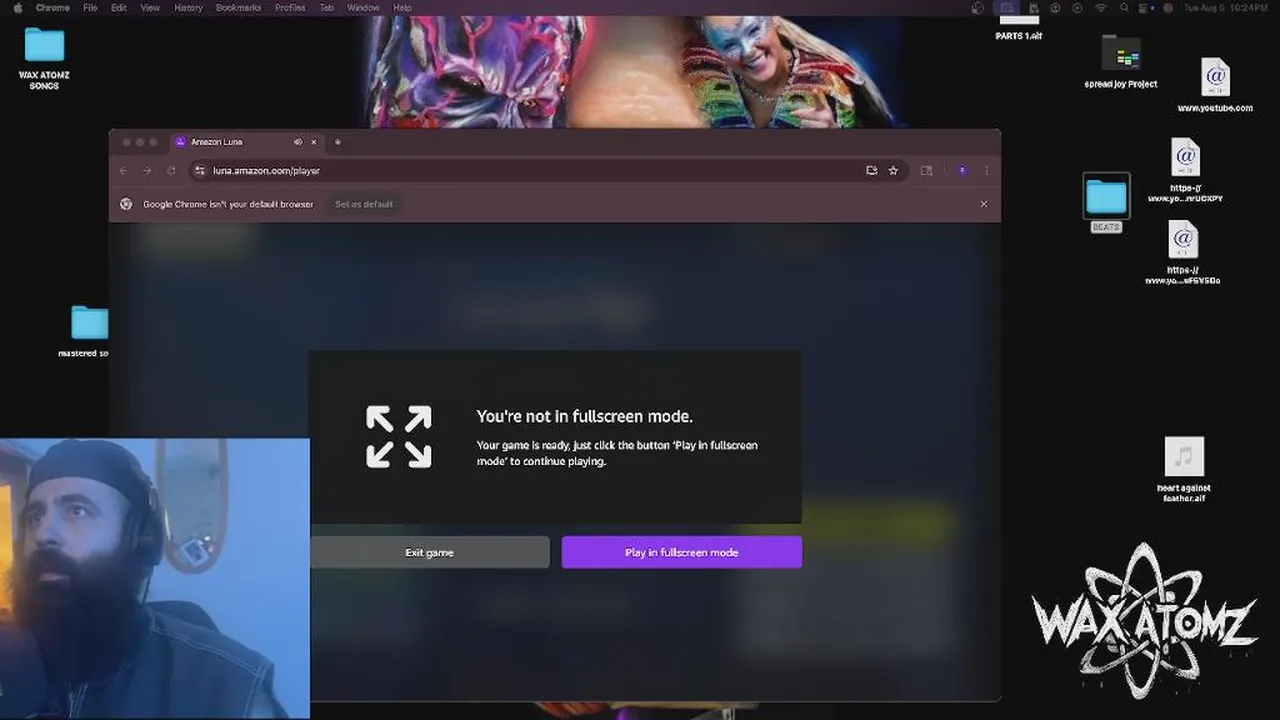Click the browser Forward arrow
1280x720 pixels.
pyautogui.click(x=147, y=171)
